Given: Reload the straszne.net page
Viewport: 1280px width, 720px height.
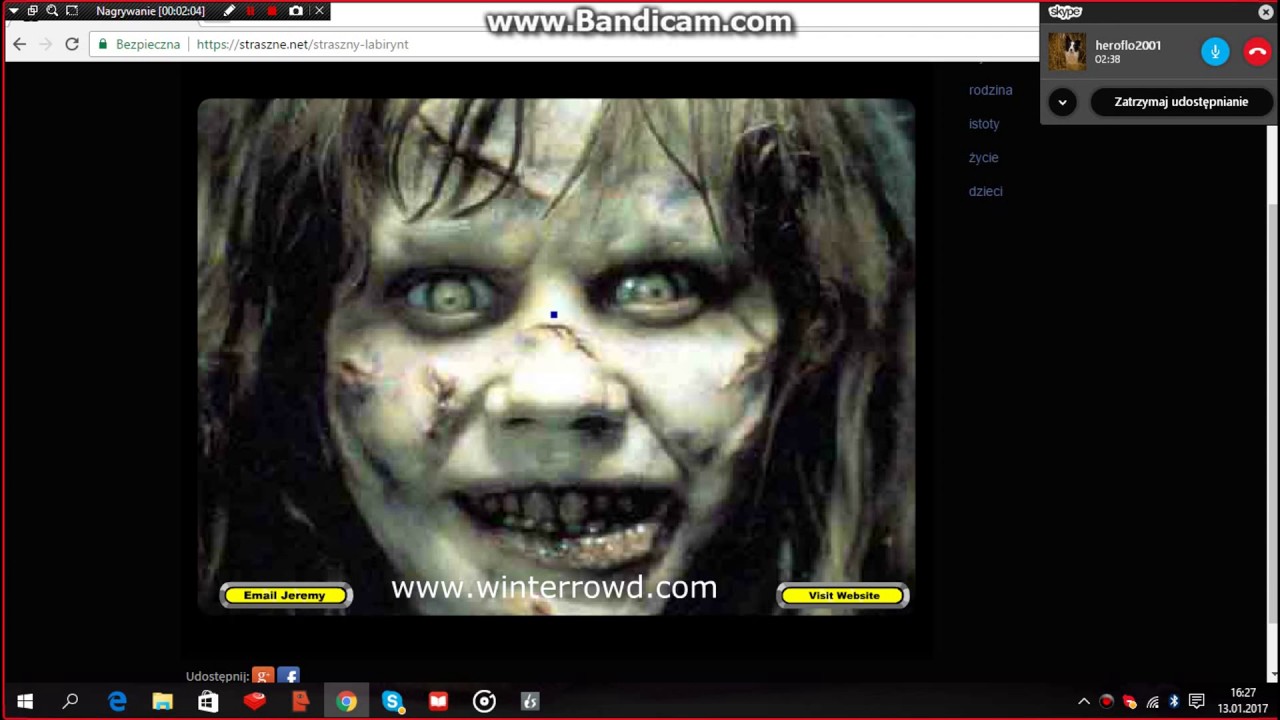Looking at the screenshot, I should pos(72,44).
